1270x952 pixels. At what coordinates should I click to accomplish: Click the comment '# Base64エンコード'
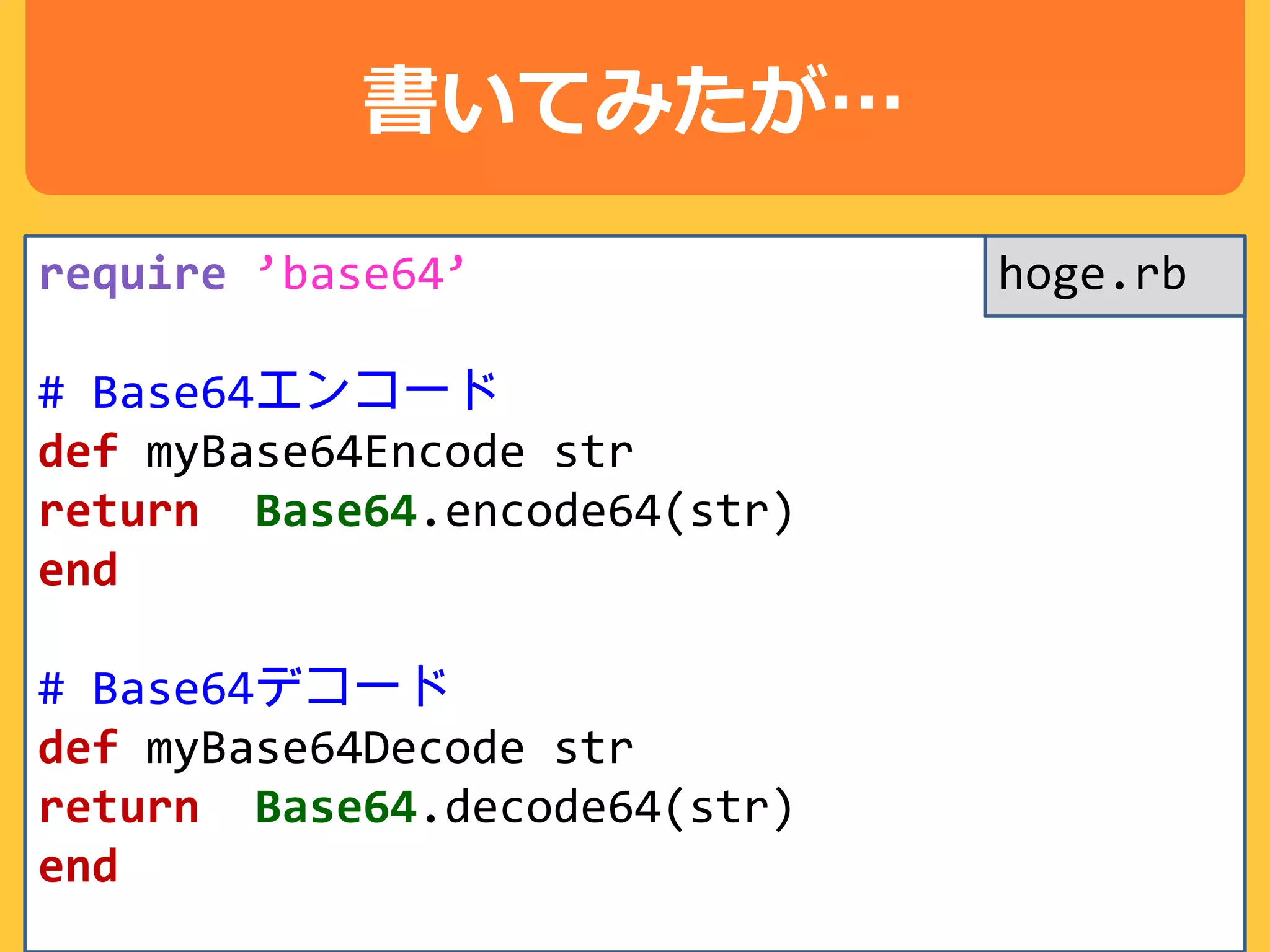click(x=268, y=391)
